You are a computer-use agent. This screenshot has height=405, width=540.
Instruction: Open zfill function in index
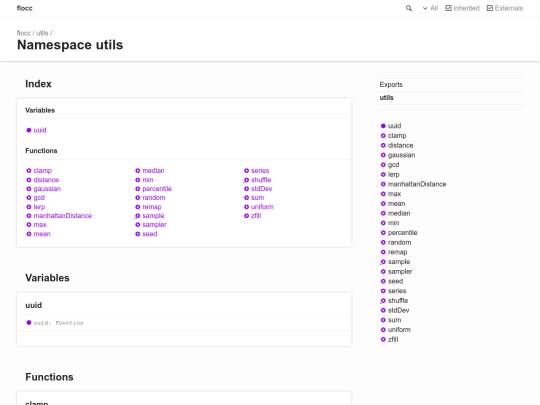[256, 216]
